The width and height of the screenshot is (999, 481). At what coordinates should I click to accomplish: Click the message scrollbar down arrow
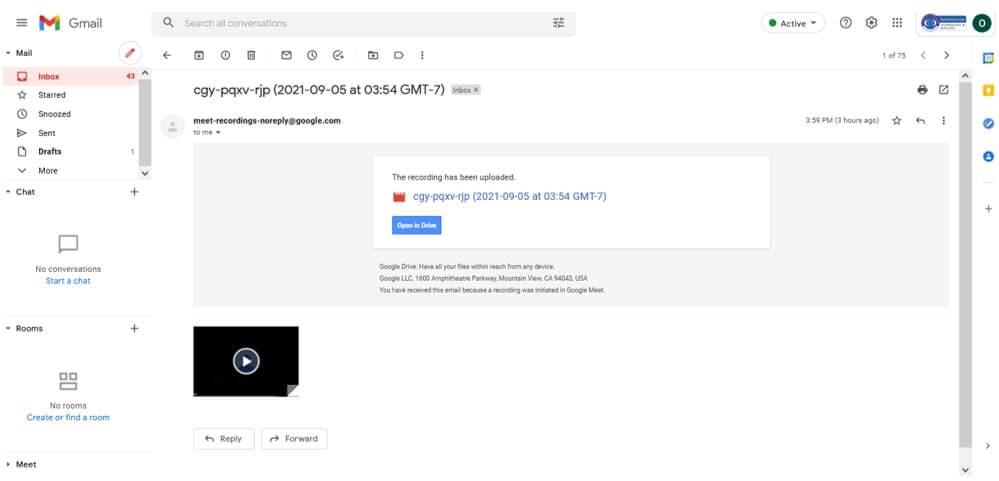(965, 470)
